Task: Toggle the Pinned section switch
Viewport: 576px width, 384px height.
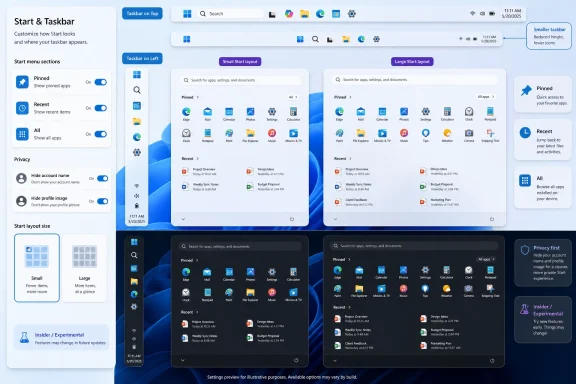Action: (101, 82)
